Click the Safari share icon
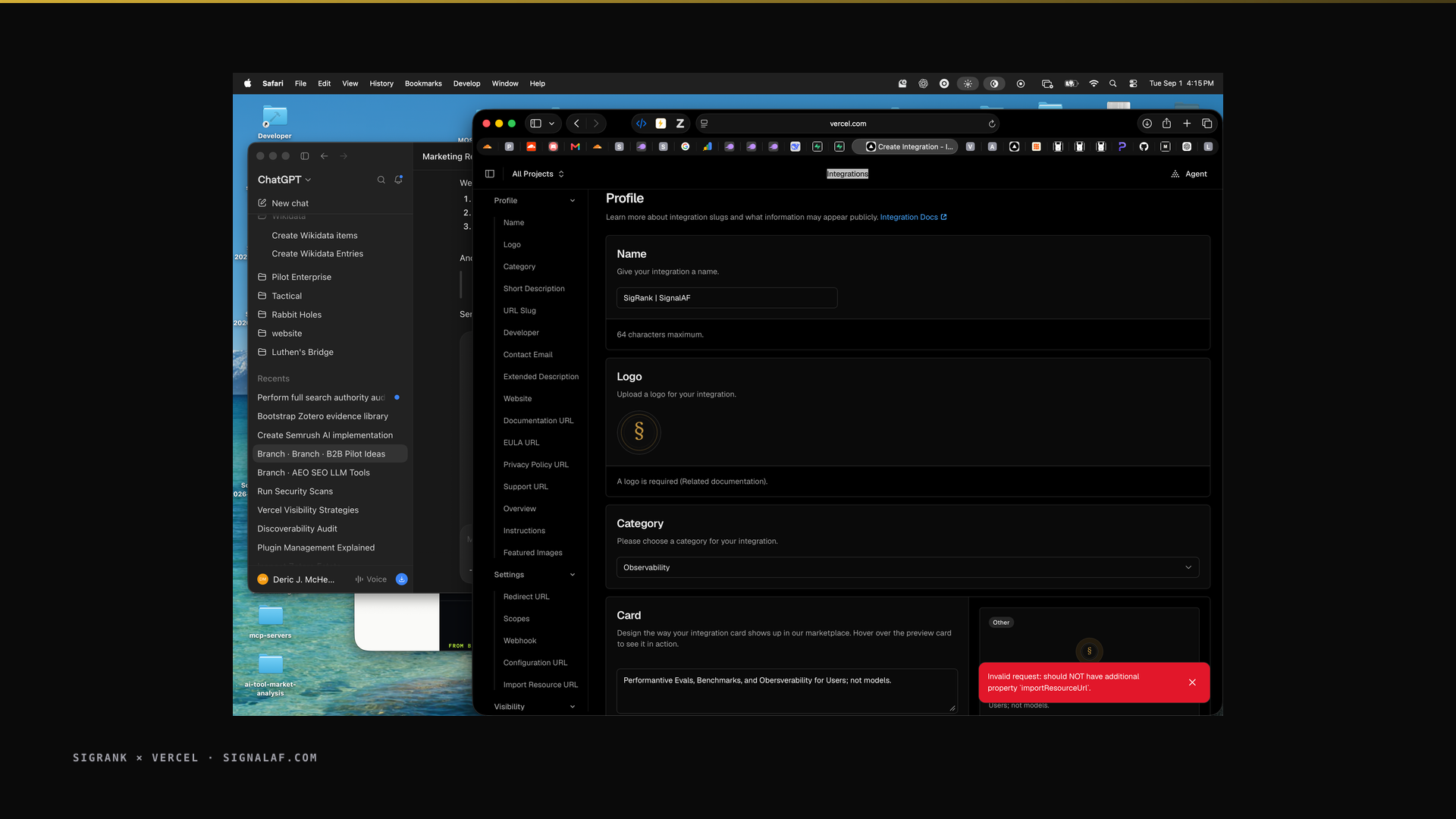Image resolution: width=1456 pixels, height=819 pixels. pyautogui.click(x=1166, y=124)
